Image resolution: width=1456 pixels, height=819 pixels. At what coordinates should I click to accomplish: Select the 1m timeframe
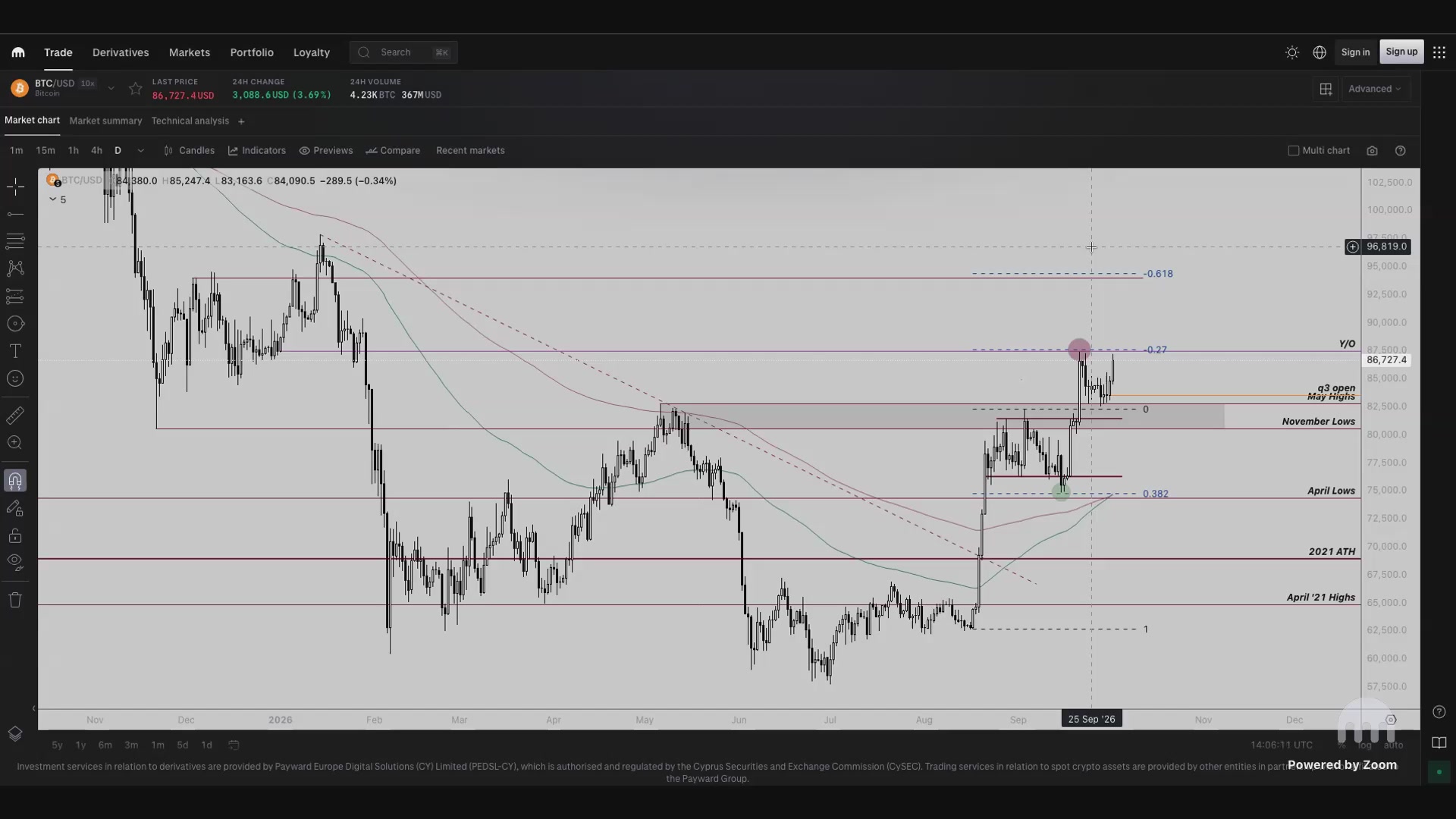[x=16, y=151]
